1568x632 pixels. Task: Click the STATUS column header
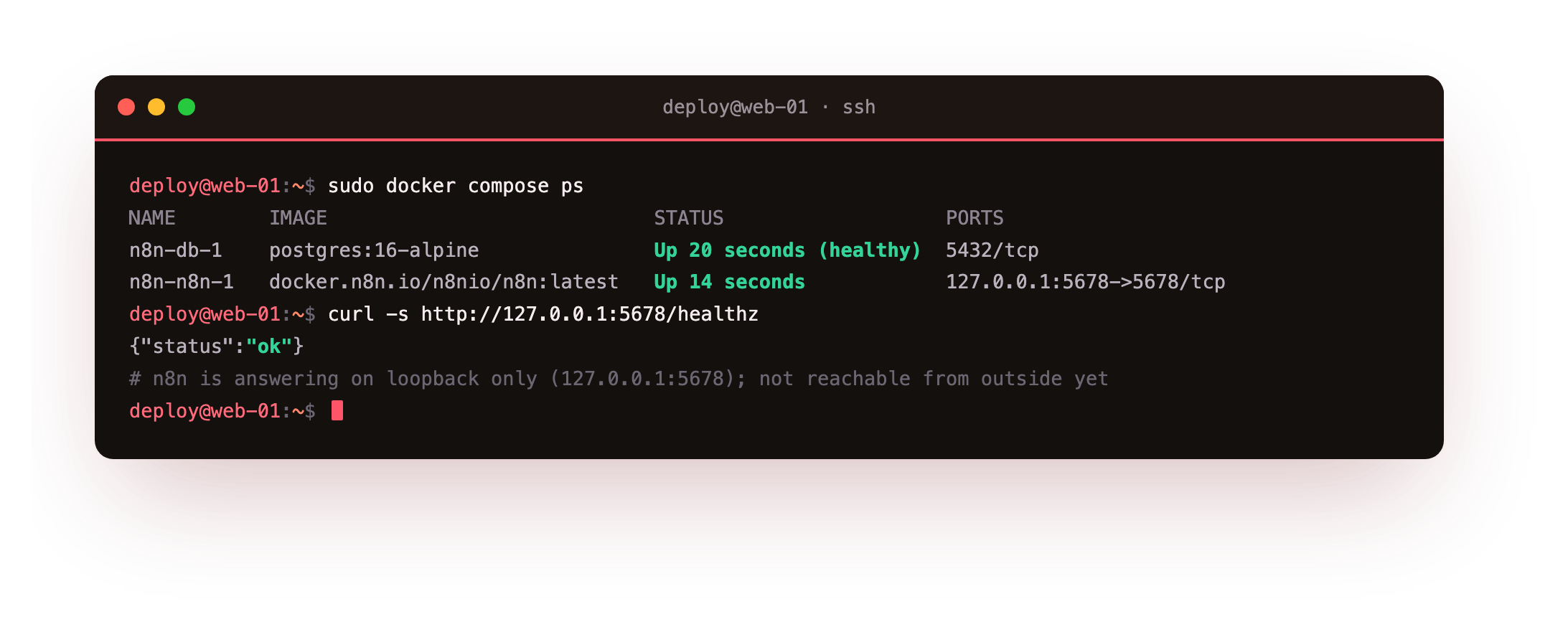(x=689, y=218)
